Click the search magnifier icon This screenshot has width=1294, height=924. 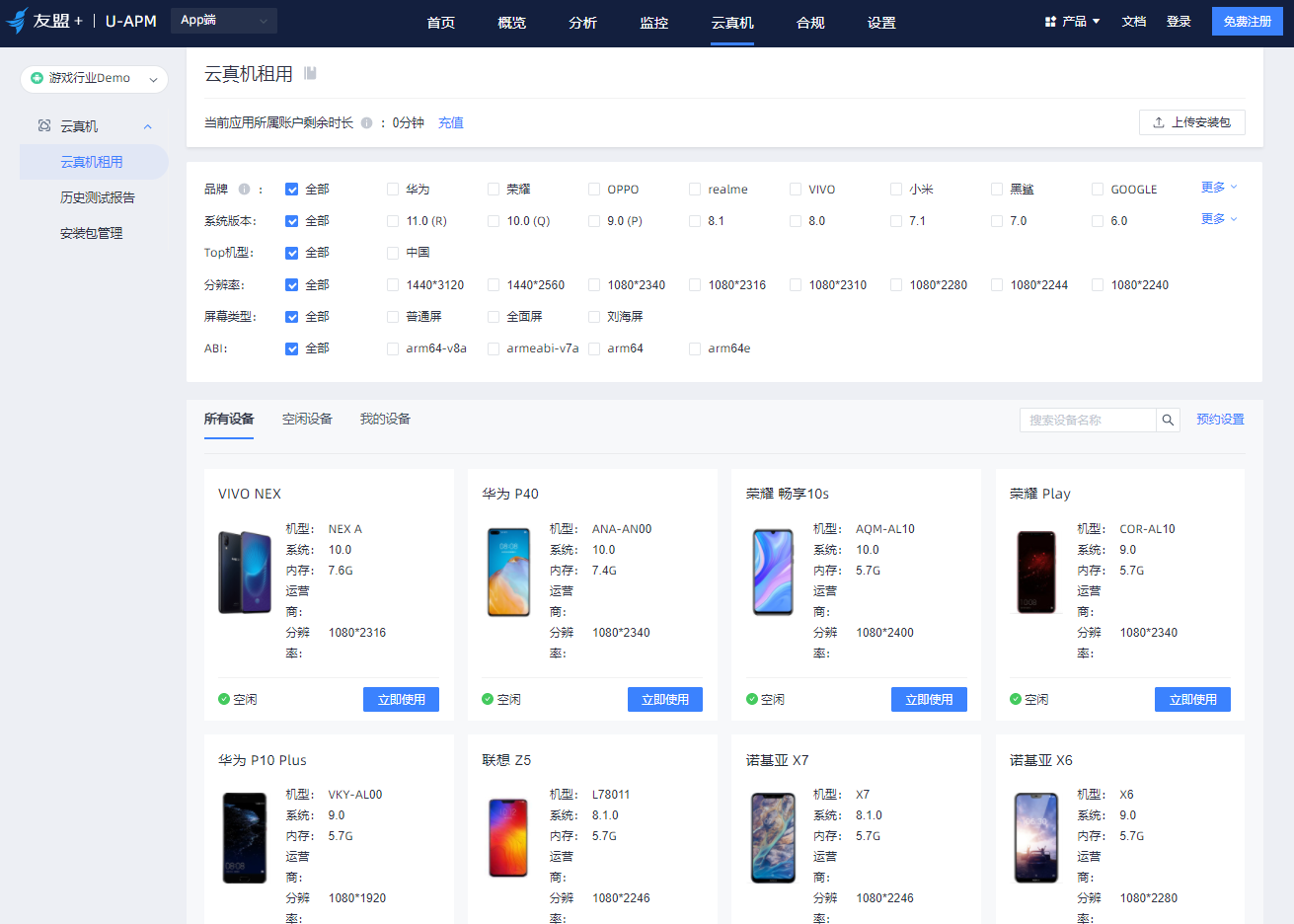pos(1168,420)
